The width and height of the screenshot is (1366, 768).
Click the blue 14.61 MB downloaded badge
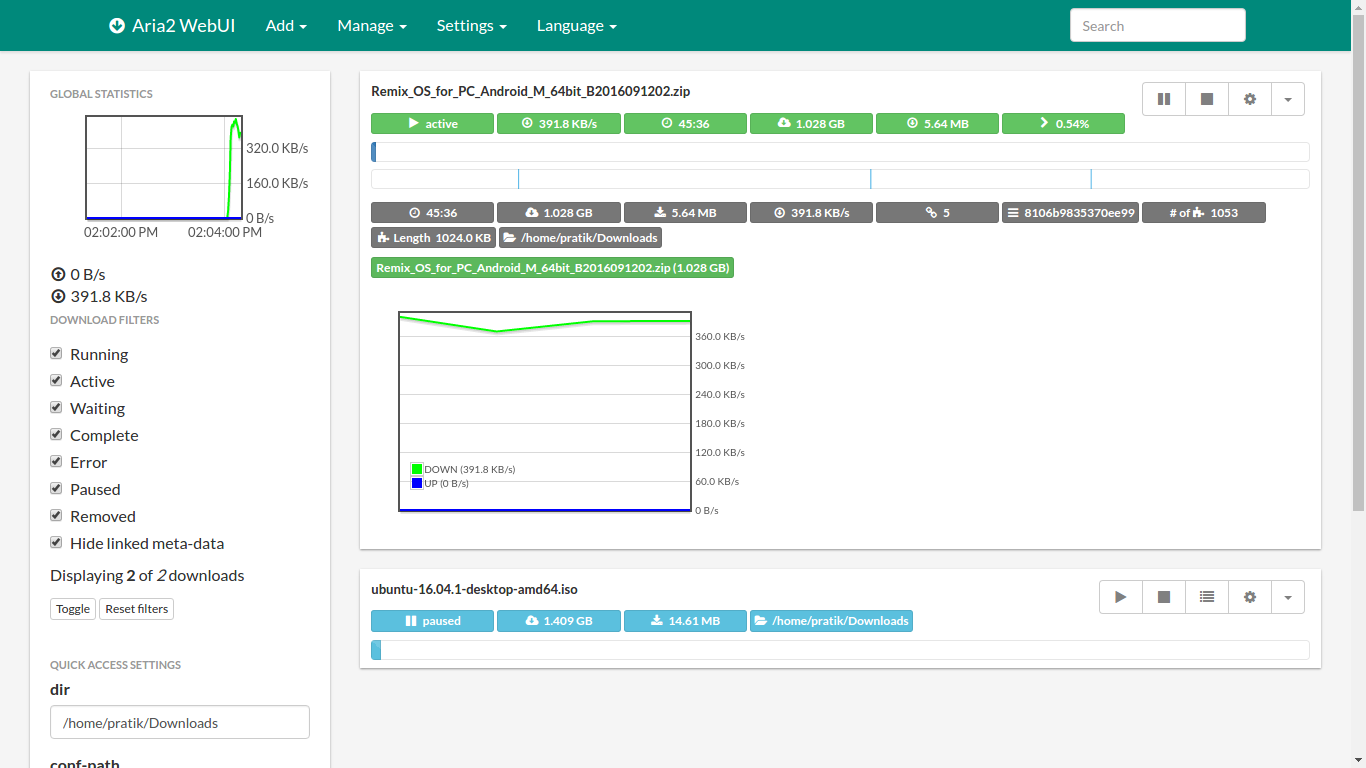coord(685,621)
